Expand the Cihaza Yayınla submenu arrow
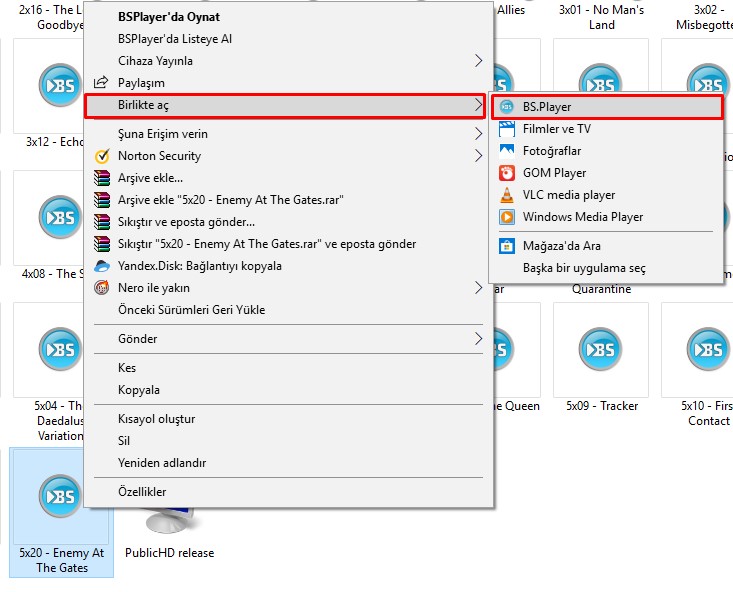Screen dimensions: 733x592 pyautogui.click(x=478, y=61)
